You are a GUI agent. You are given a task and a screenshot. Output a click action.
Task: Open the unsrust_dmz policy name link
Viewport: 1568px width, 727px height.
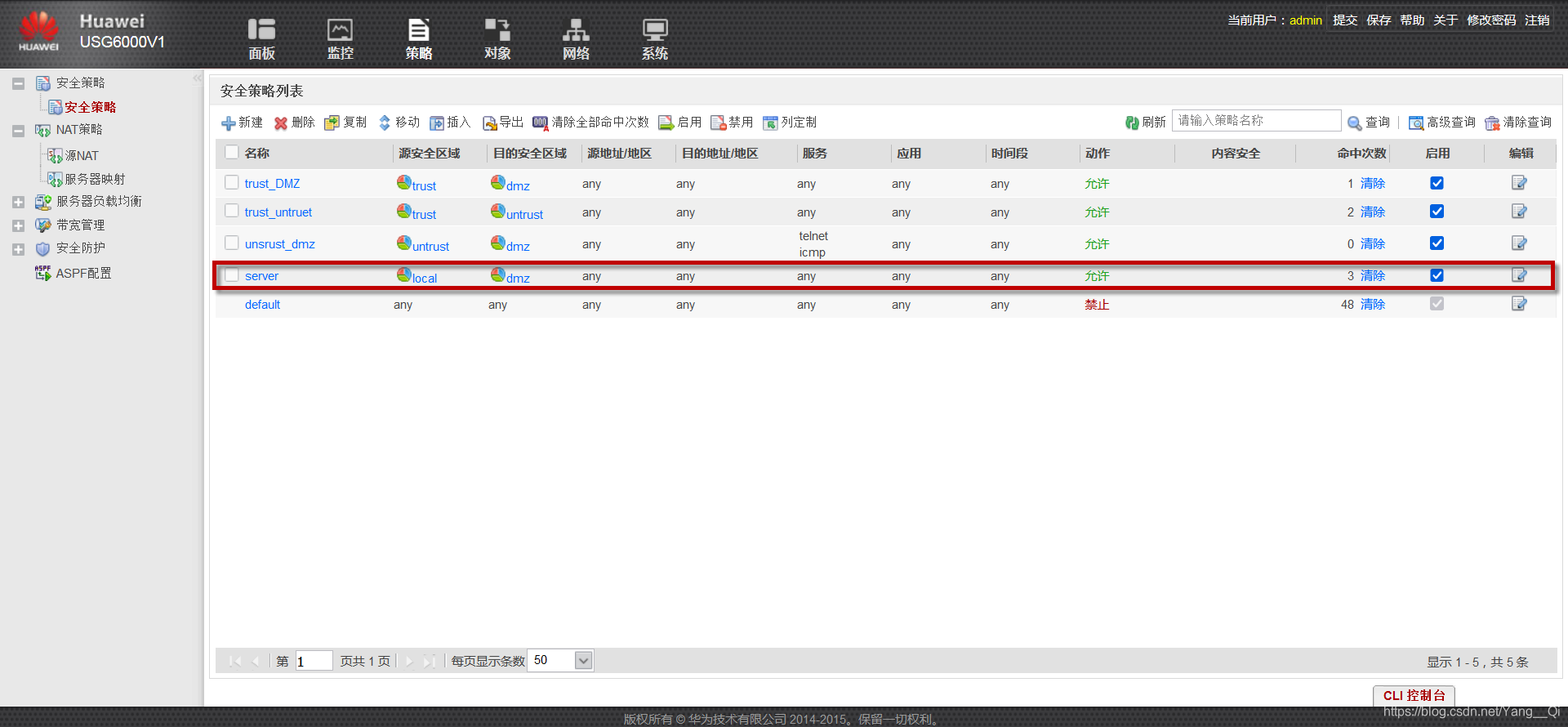279,244
